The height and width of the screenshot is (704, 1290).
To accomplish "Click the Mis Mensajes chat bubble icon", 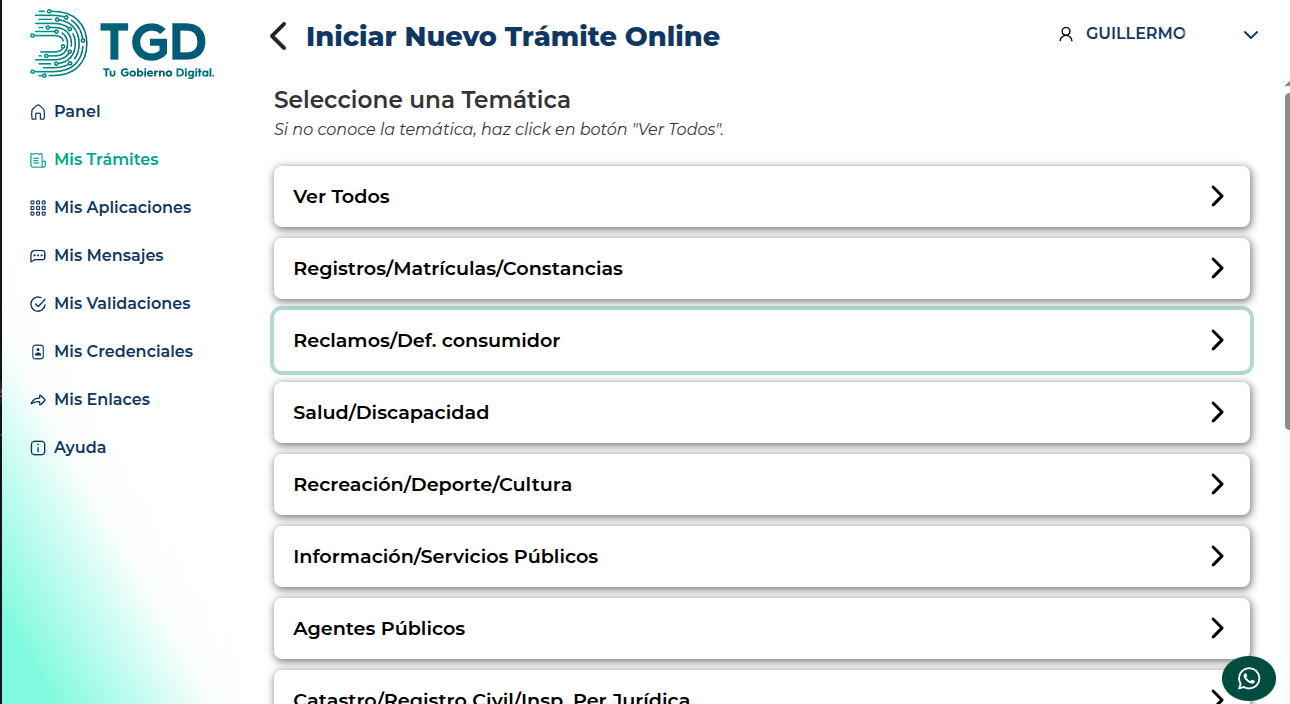I will [38, 256].
